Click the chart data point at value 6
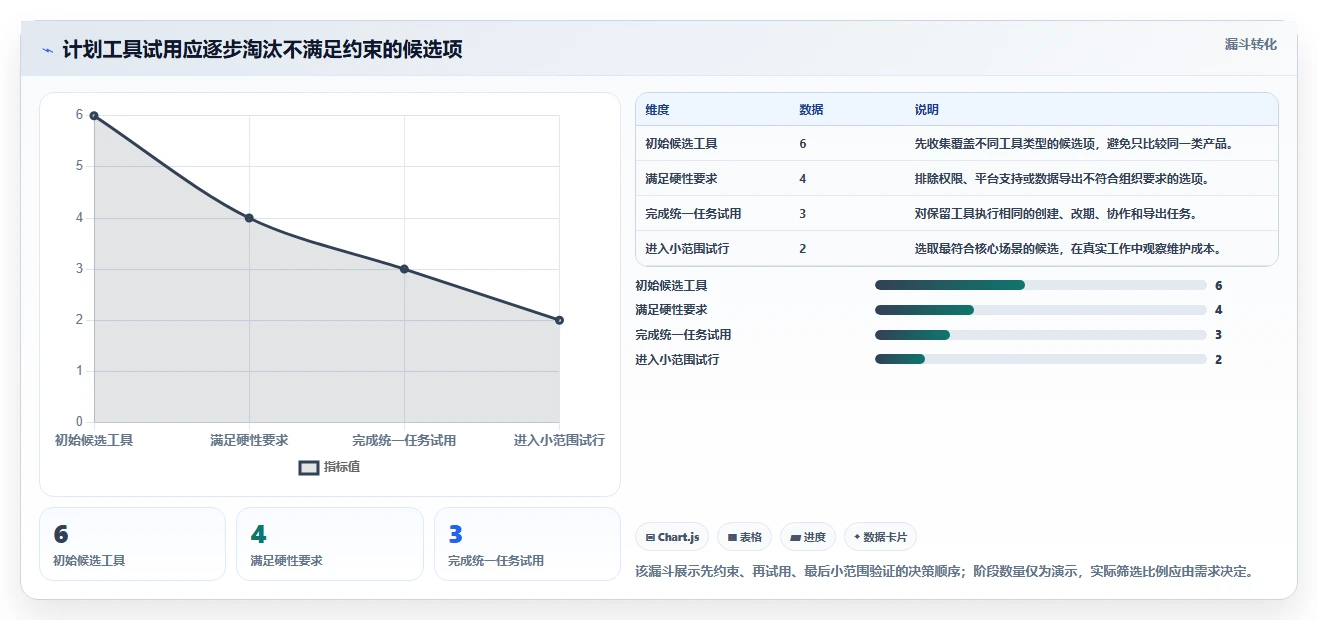This screenshot has height=620, width=1318. [94, 116]
